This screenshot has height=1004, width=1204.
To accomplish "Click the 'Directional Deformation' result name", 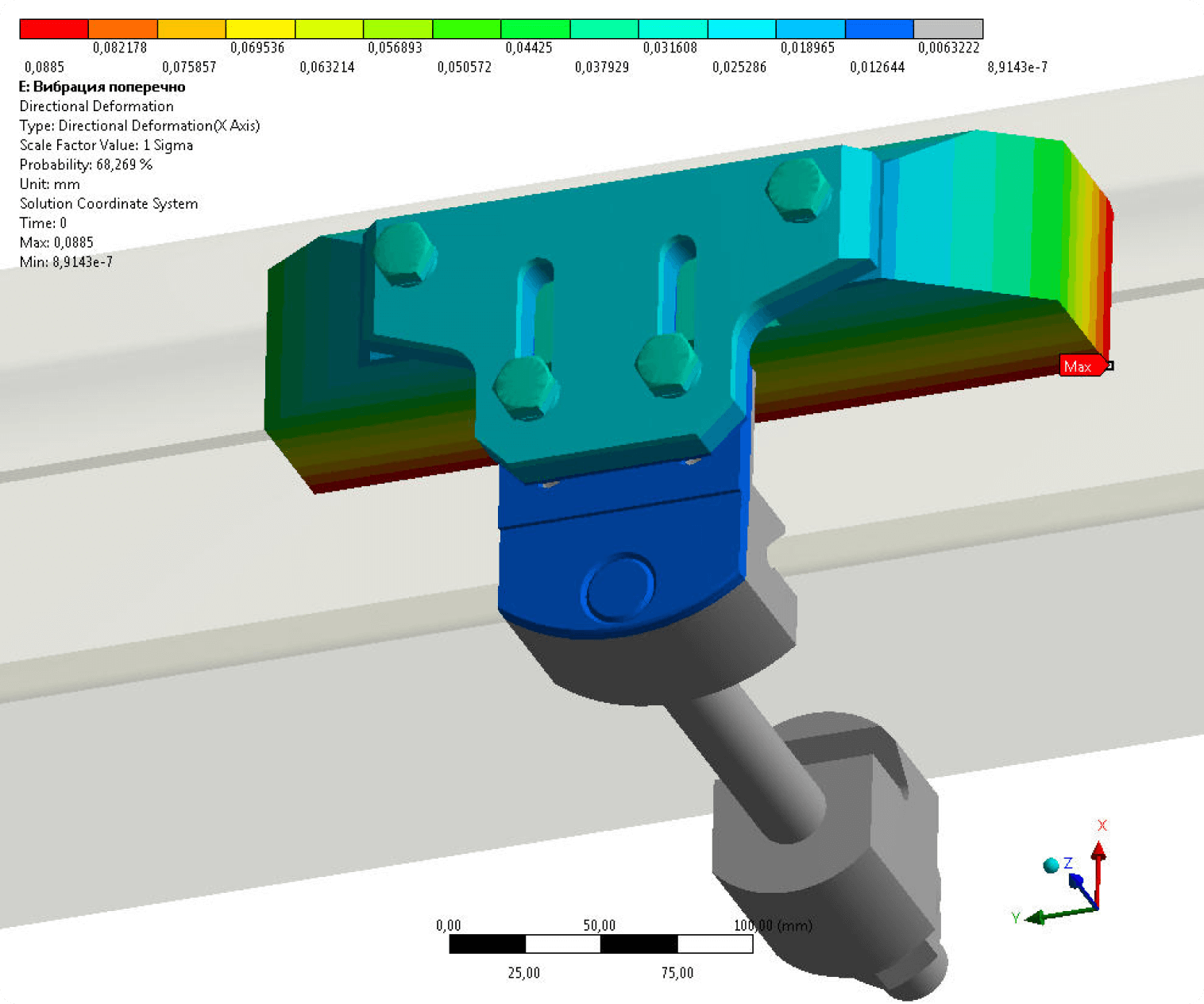I will coord(97,106).
